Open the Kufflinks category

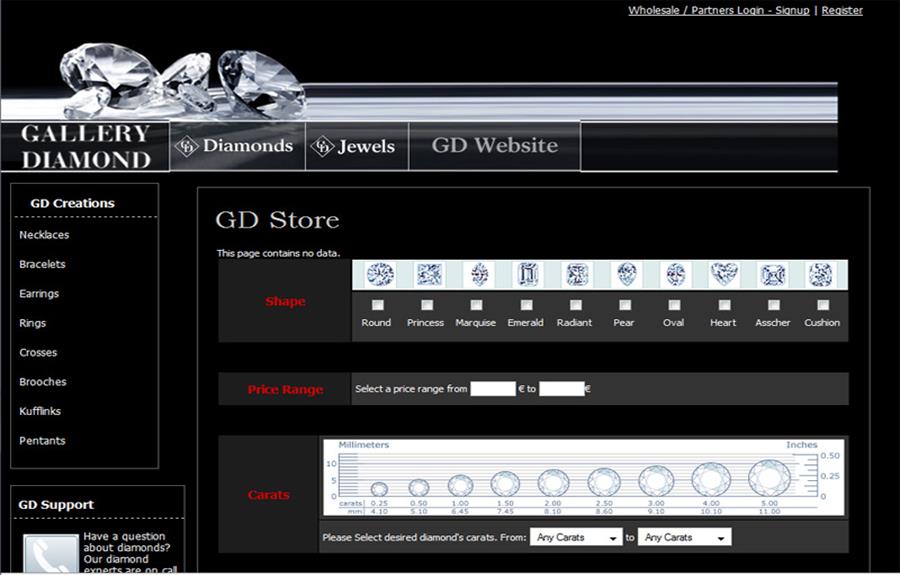pyautogui.click(x=40, y=411)
